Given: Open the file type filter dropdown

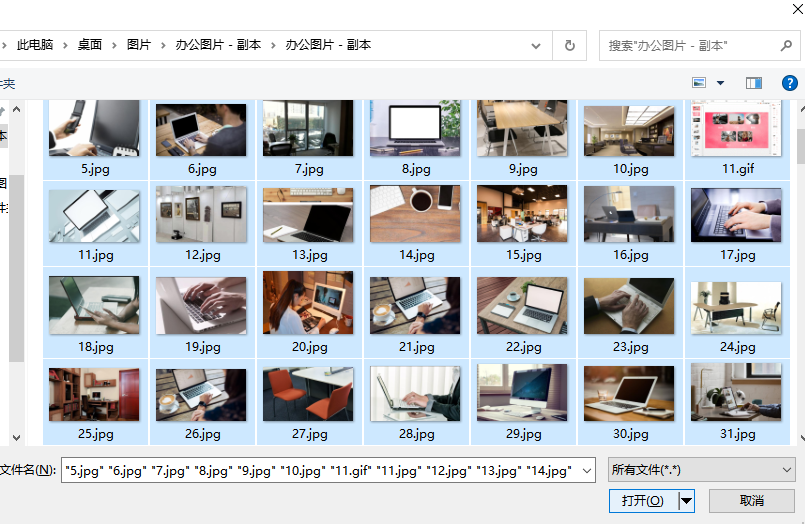Looking at the screenshot, I should pos(702,470).
